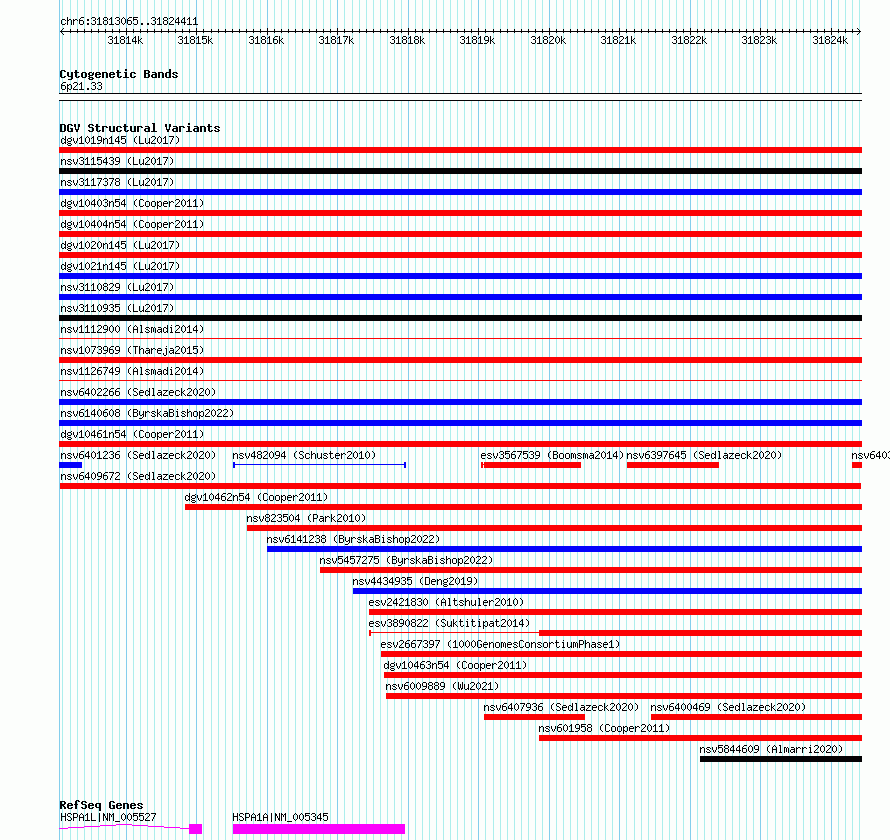This screenshot has height=840, width=890.
Task: Select the nsv3110935 (Lu2017) variant label
Action: click(x=117, y=308)
